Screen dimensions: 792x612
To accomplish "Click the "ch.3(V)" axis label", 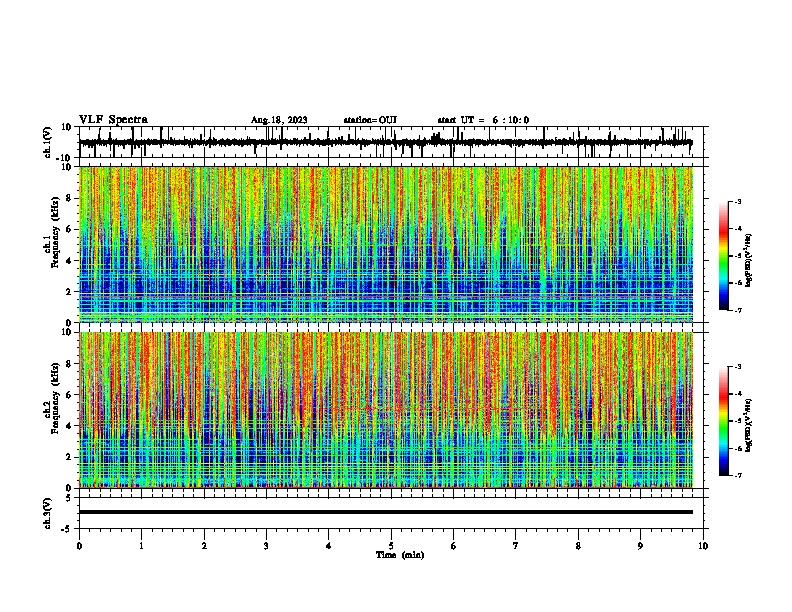I will [48, 513].
